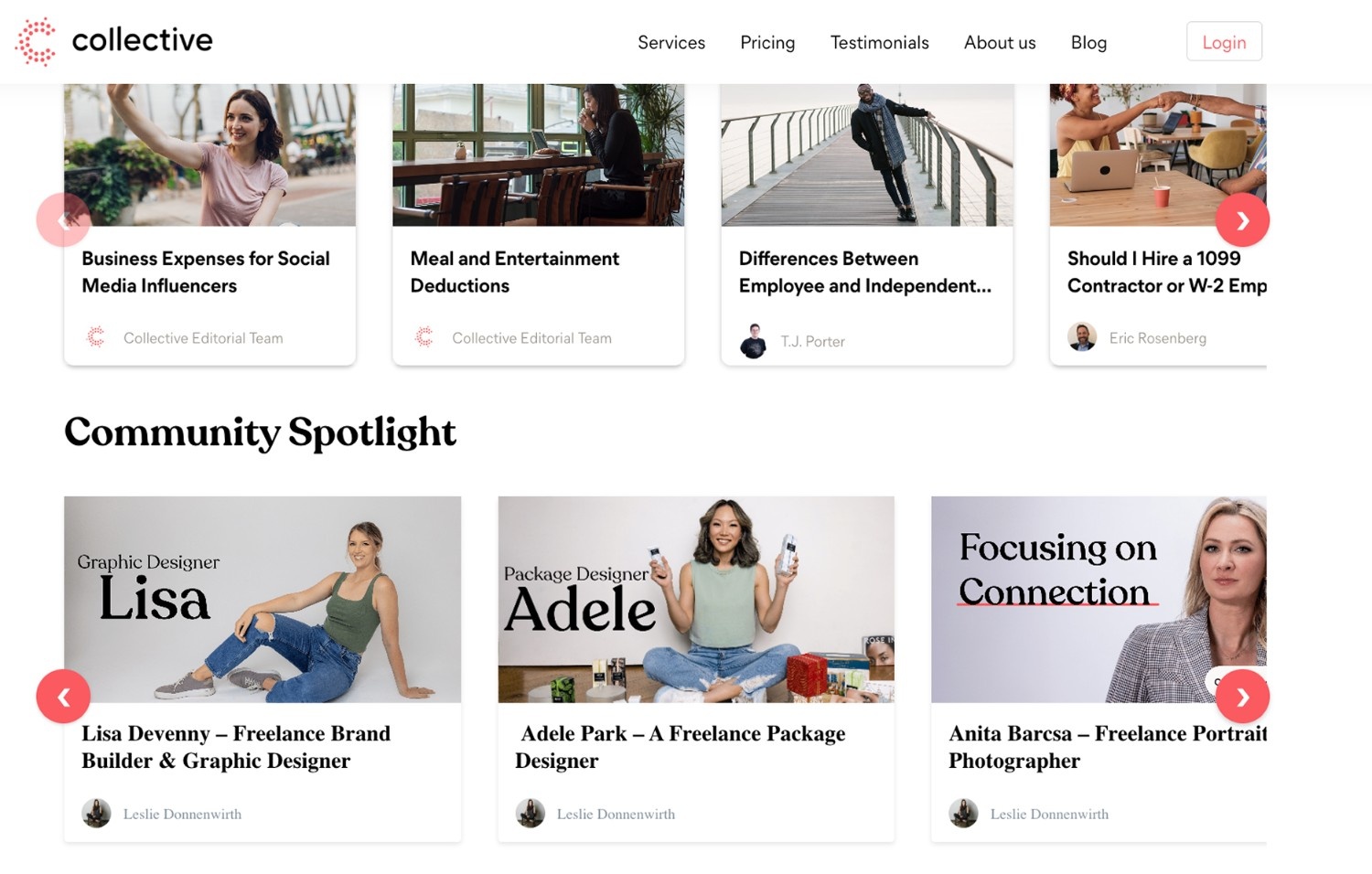
Task: Click Collective Editorial Team icon under Meal deductions
Action: 424,337
